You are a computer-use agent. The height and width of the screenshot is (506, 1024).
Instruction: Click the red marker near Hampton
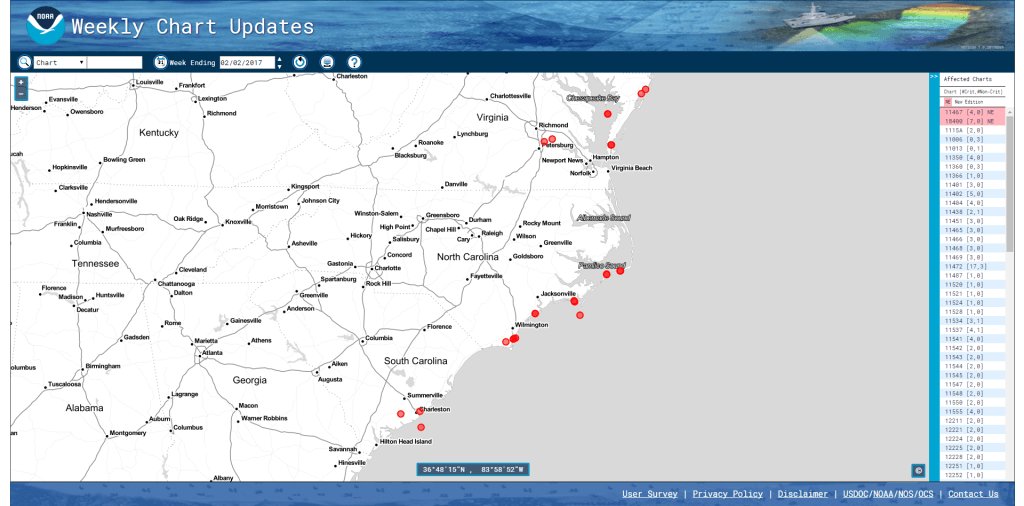pos(611,145)
